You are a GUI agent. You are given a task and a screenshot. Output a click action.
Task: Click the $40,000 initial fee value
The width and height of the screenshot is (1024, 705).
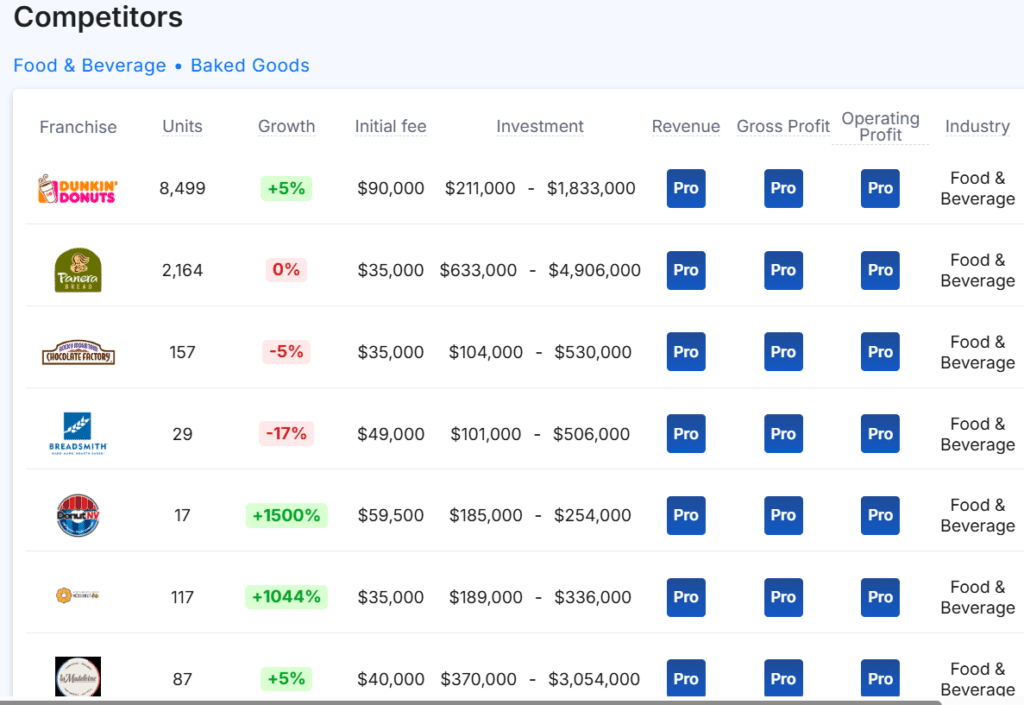[x=391, y=679]
